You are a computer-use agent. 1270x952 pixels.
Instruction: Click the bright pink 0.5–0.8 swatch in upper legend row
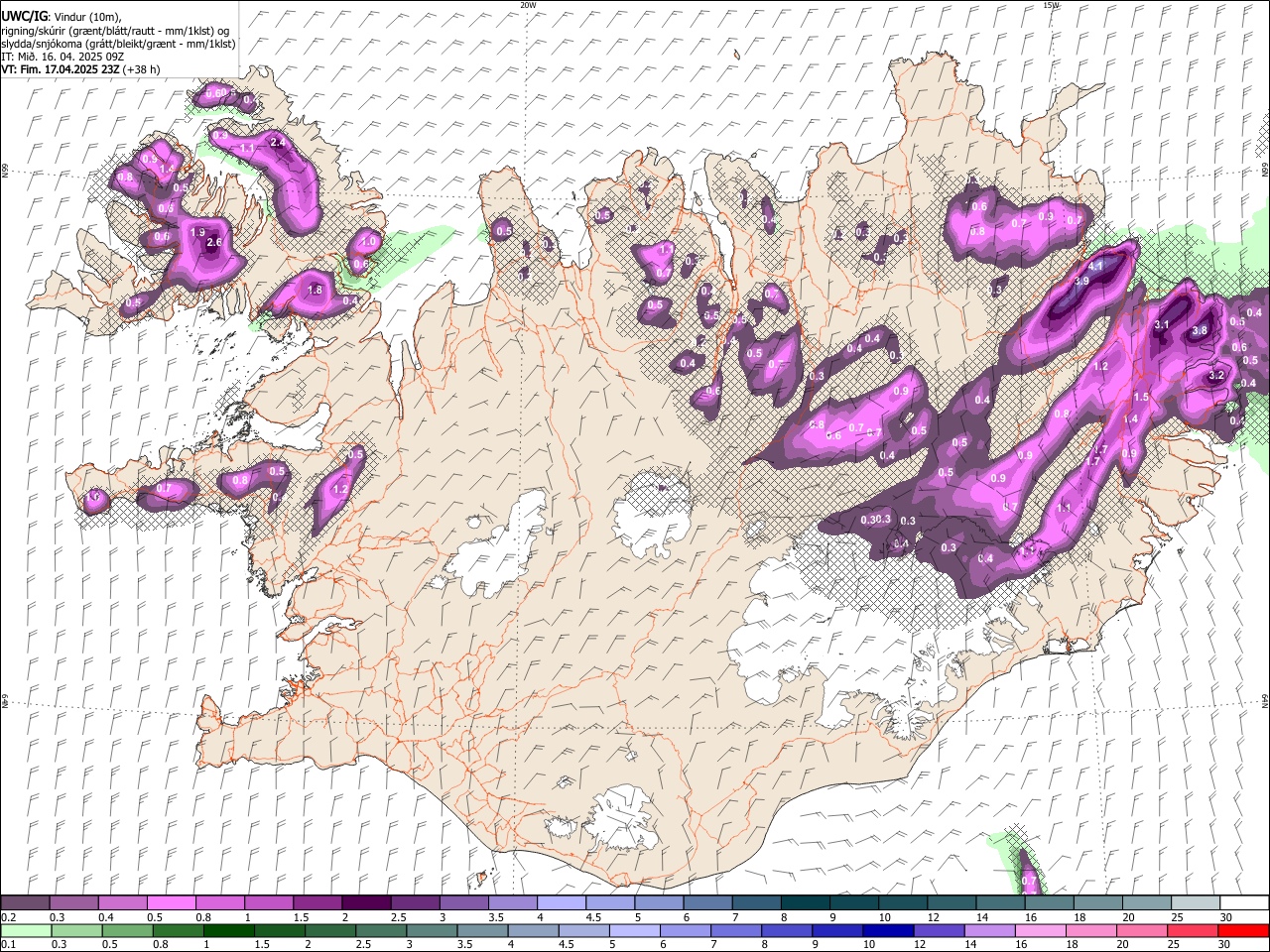click(172, 902)
